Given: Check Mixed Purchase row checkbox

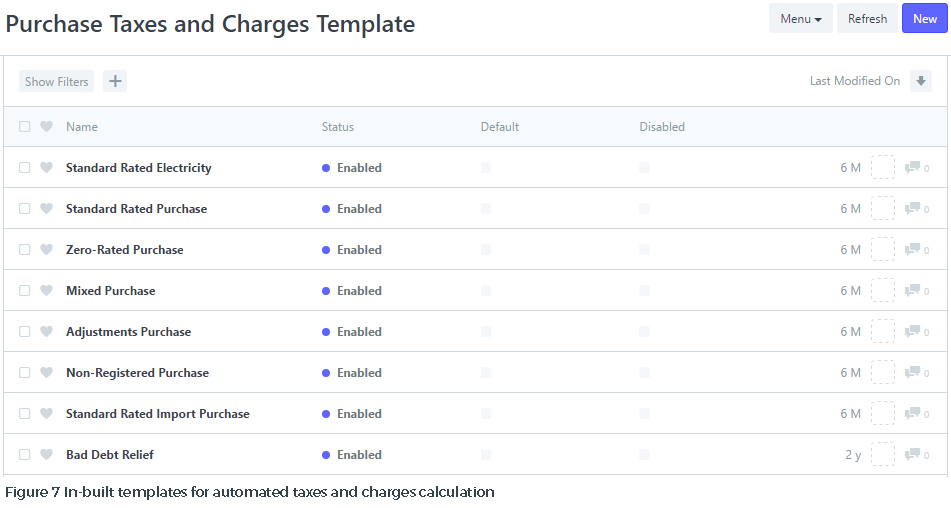Looking at the screenshot, I should pos(24,290).
